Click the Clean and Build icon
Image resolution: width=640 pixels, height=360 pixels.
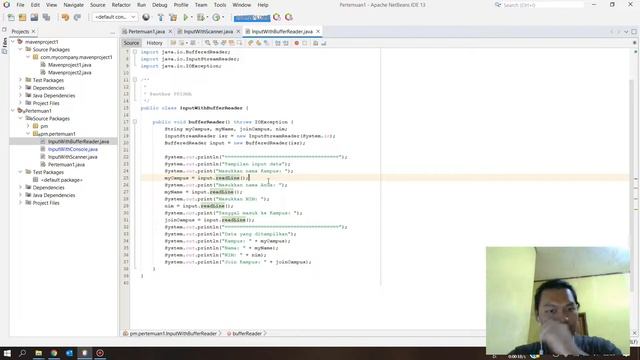point(173,18)
